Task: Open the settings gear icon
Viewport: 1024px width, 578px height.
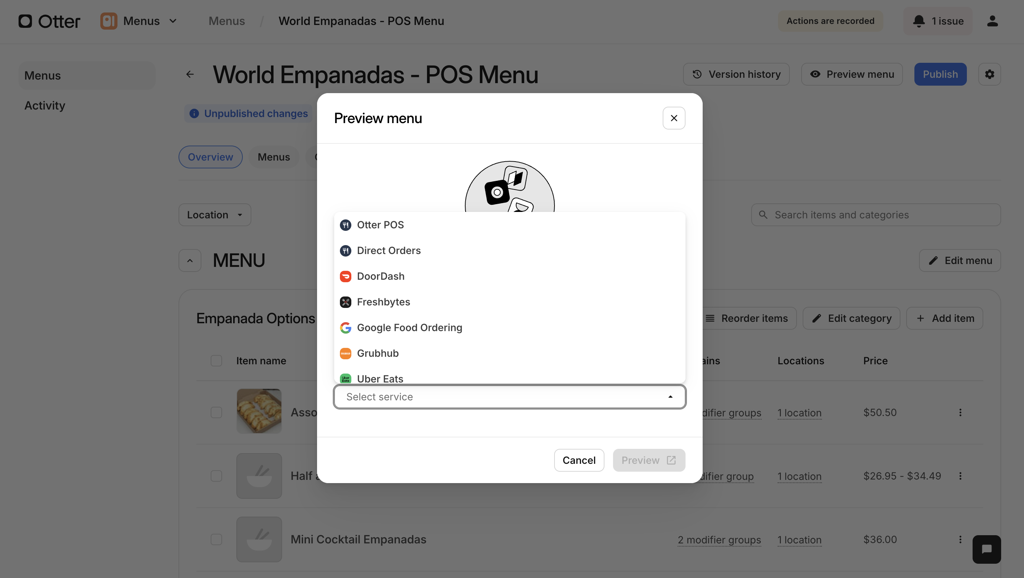Action: pyautogui.click(x=989, y=74)
